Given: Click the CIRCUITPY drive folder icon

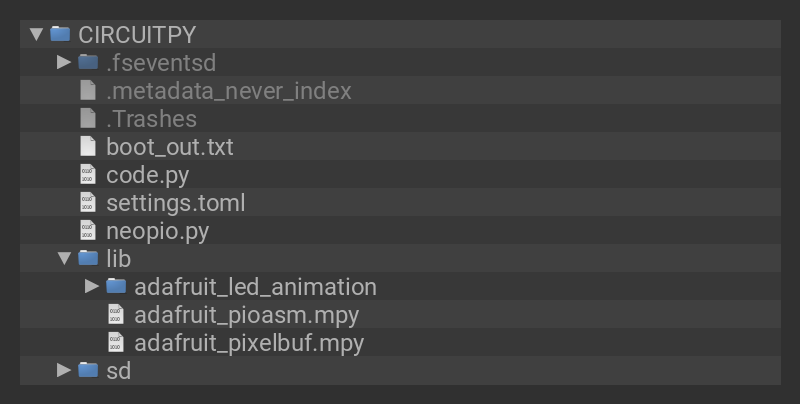Looking at the screenshot, I should coord(60,34).
